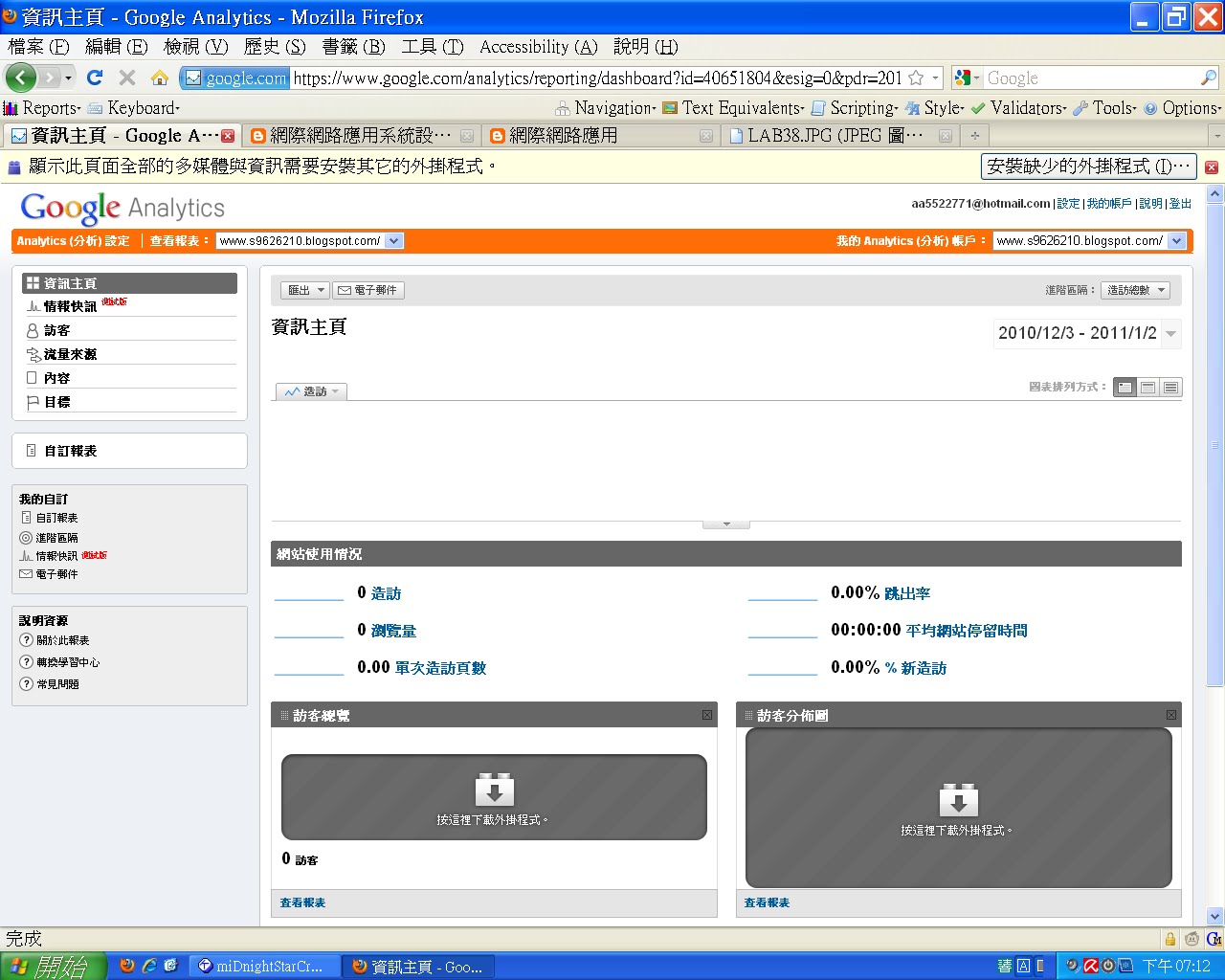Close the 訪客總覽 widget
The image size is (1225, 980).
pyautogui.click(x=707, y=715)
